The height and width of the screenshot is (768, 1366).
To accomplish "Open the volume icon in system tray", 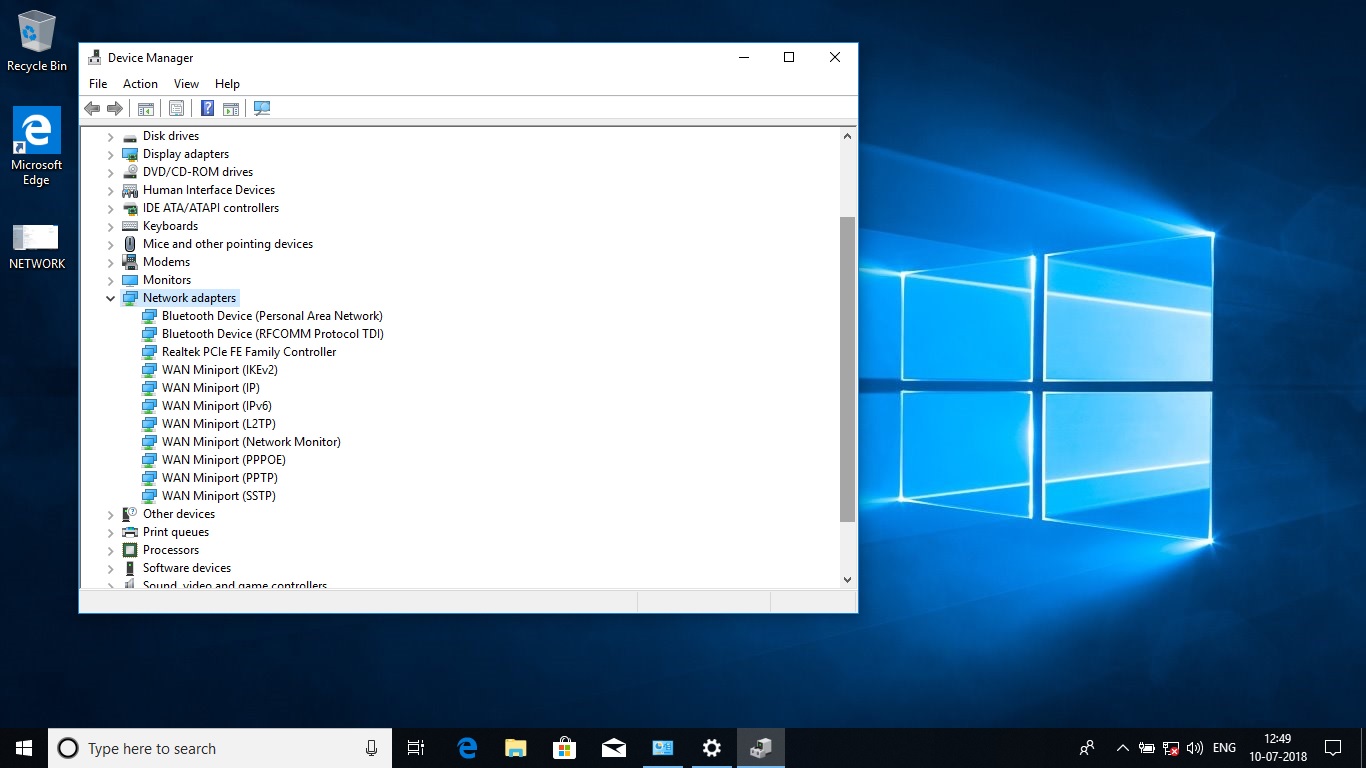I will 1194,748.
